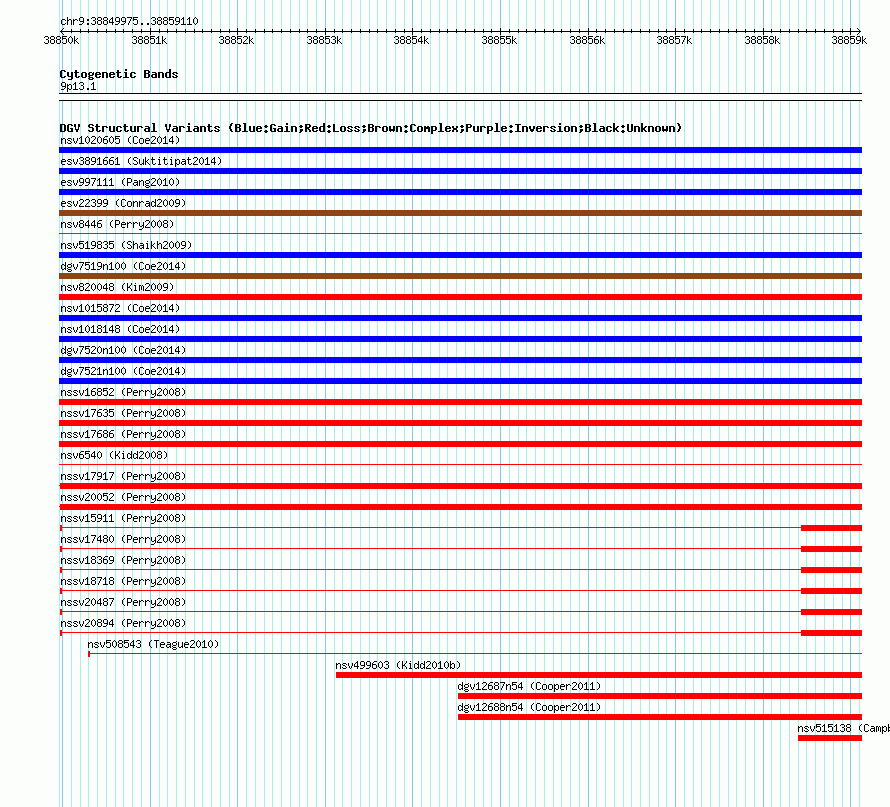
Task: Select the esv3891661 (Suktitipat2014) label
Action: [141, 161]
